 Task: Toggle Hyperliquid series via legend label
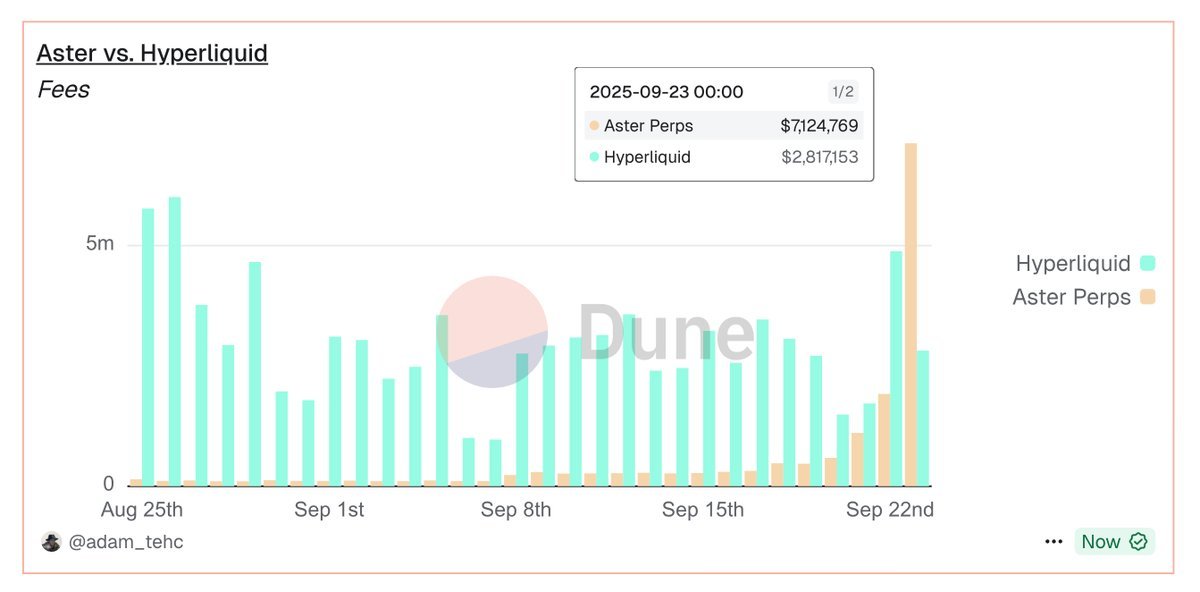(x=1072, y=264)
